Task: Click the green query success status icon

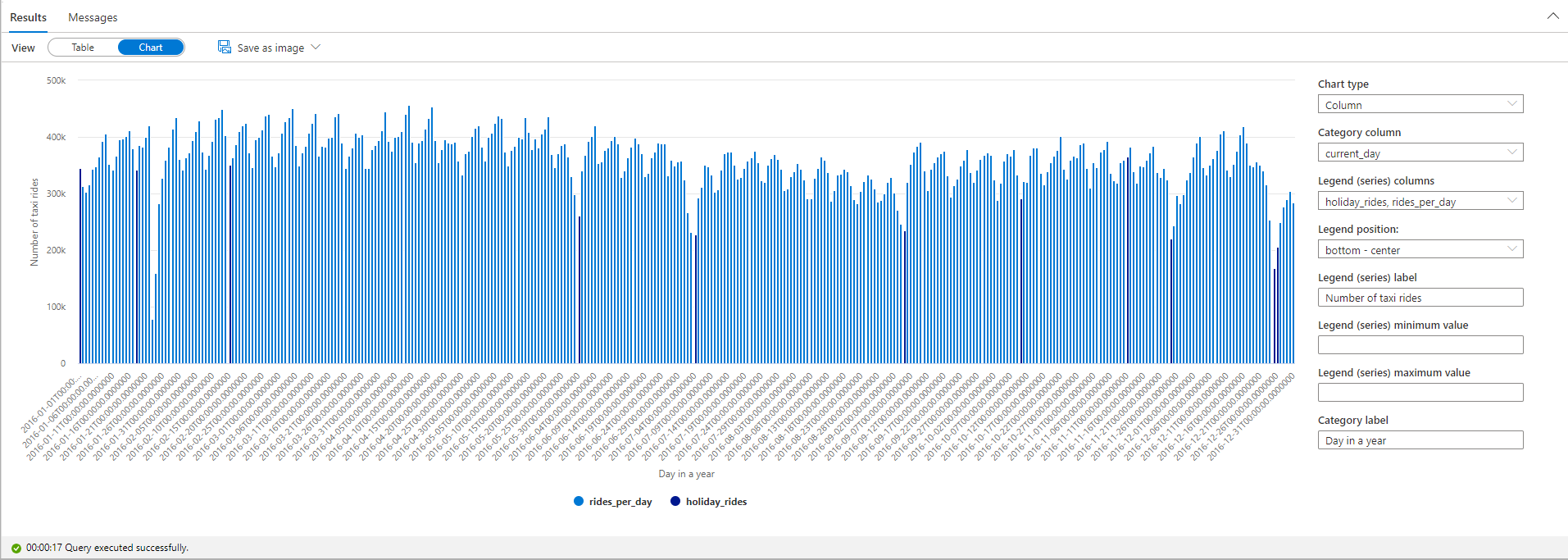Action: click(x=16, y=548)
